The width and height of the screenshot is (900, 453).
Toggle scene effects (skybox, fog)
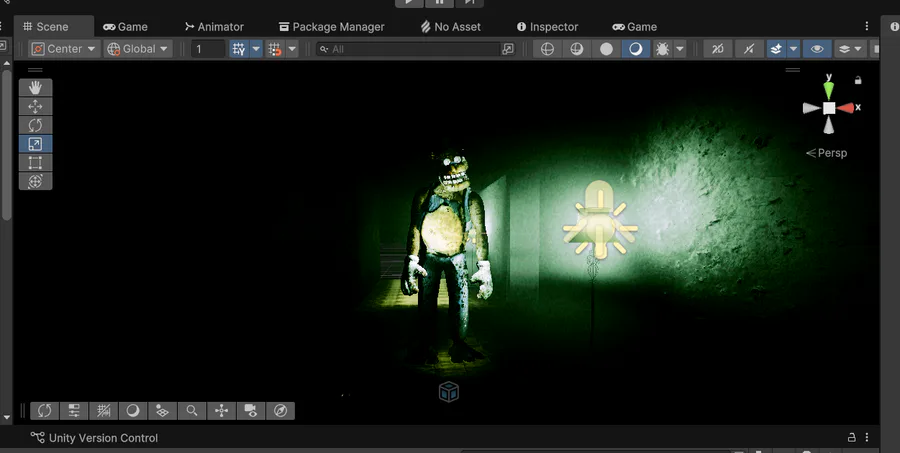776,49
